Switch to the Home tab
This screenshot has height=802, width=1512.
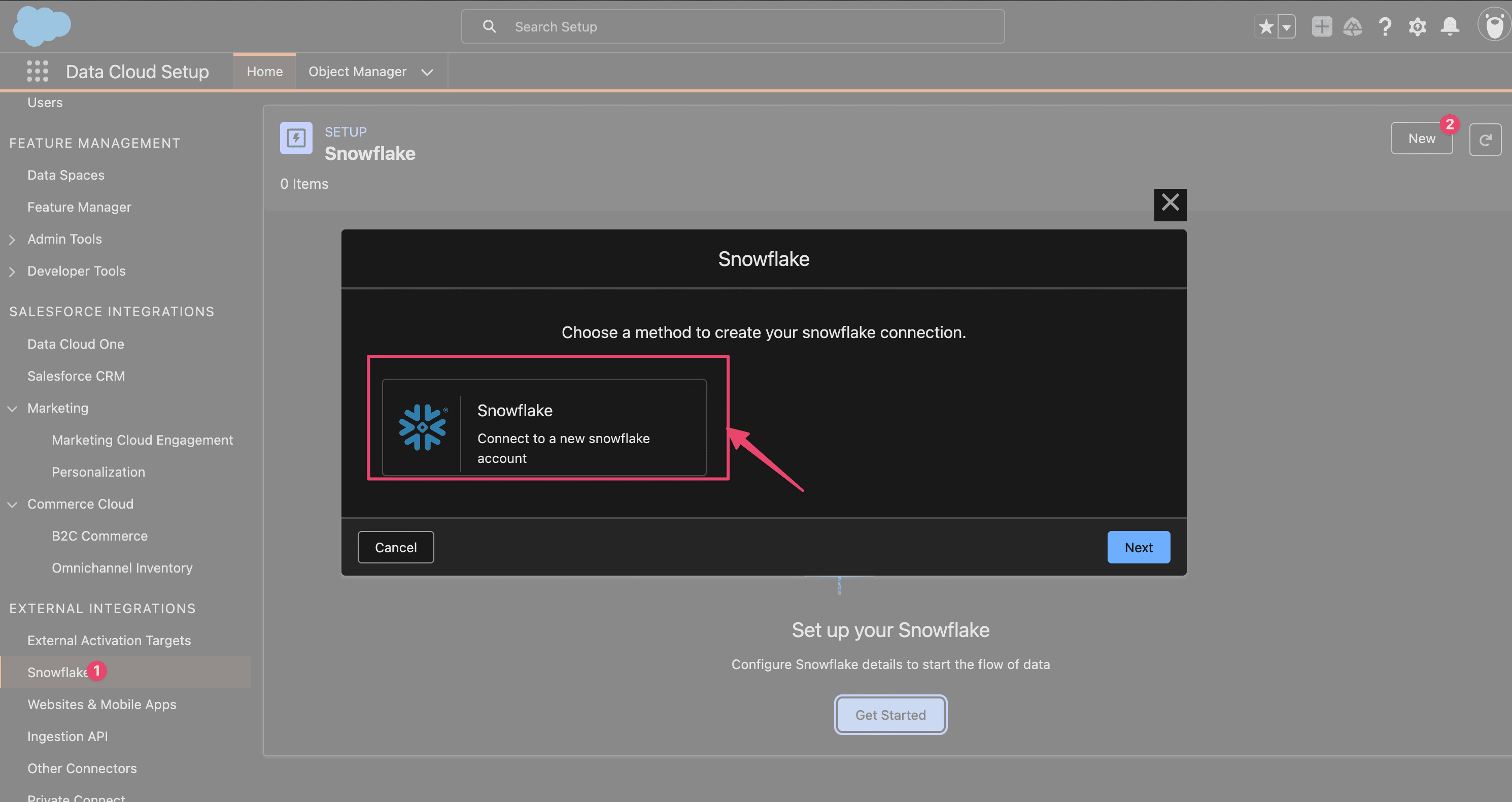point(264,72)
